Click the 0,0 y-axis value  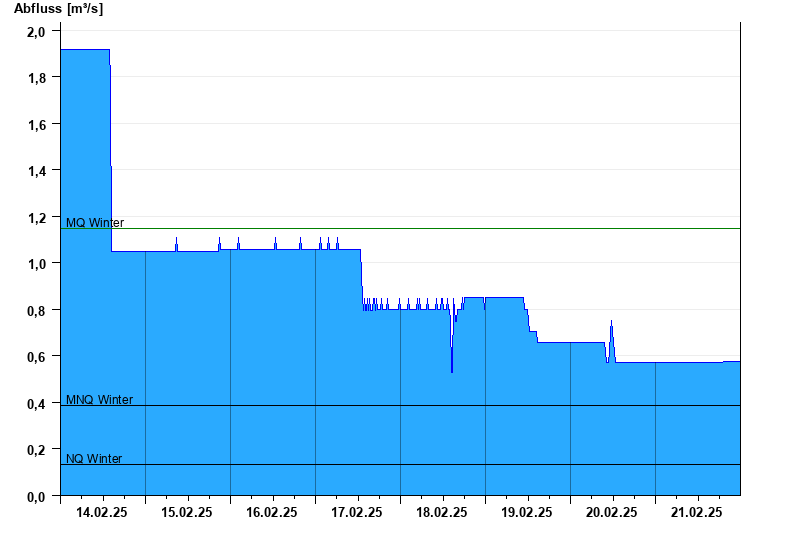36,497
